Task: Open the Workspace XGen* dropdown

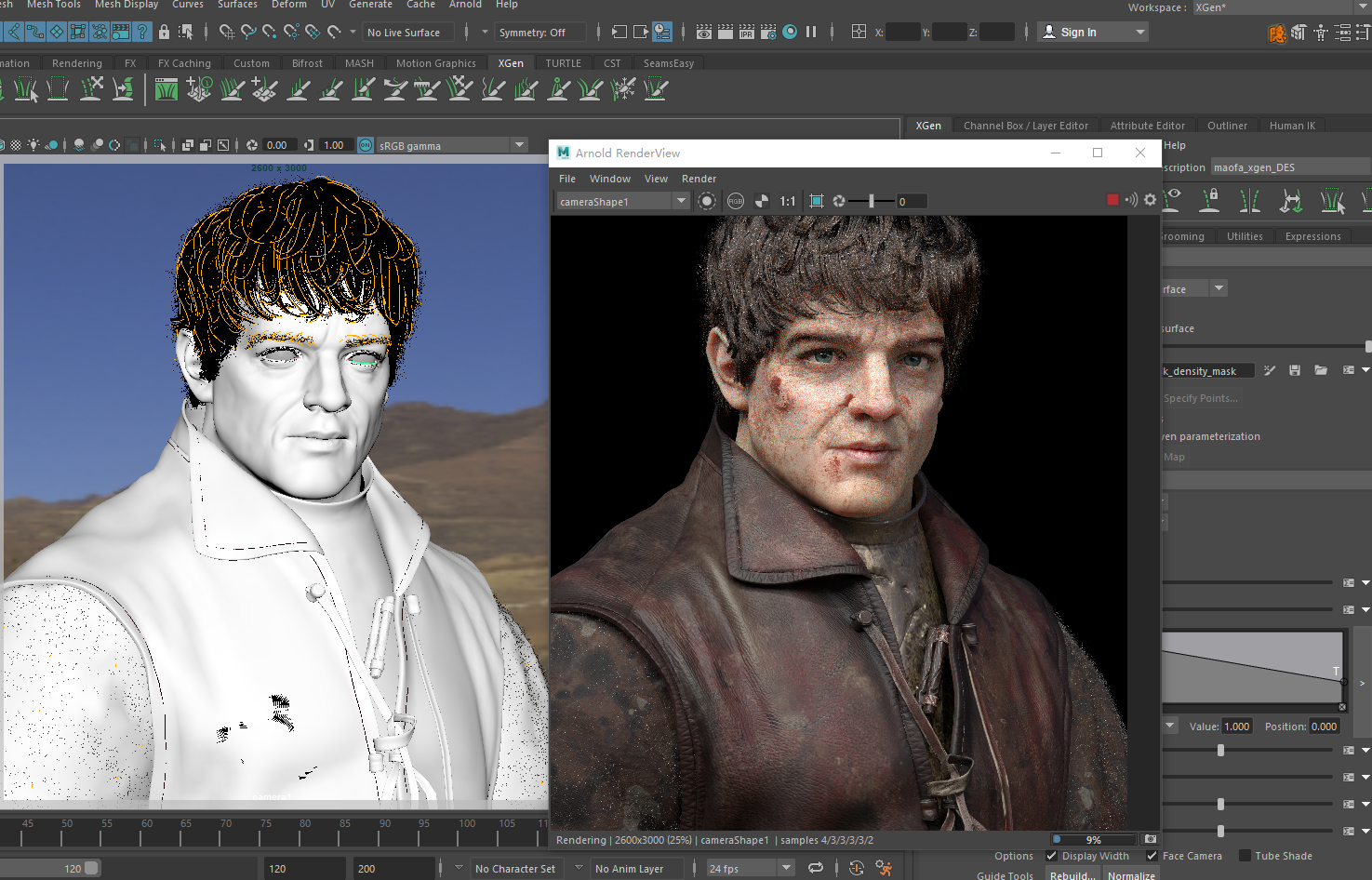Action: 1282,7
